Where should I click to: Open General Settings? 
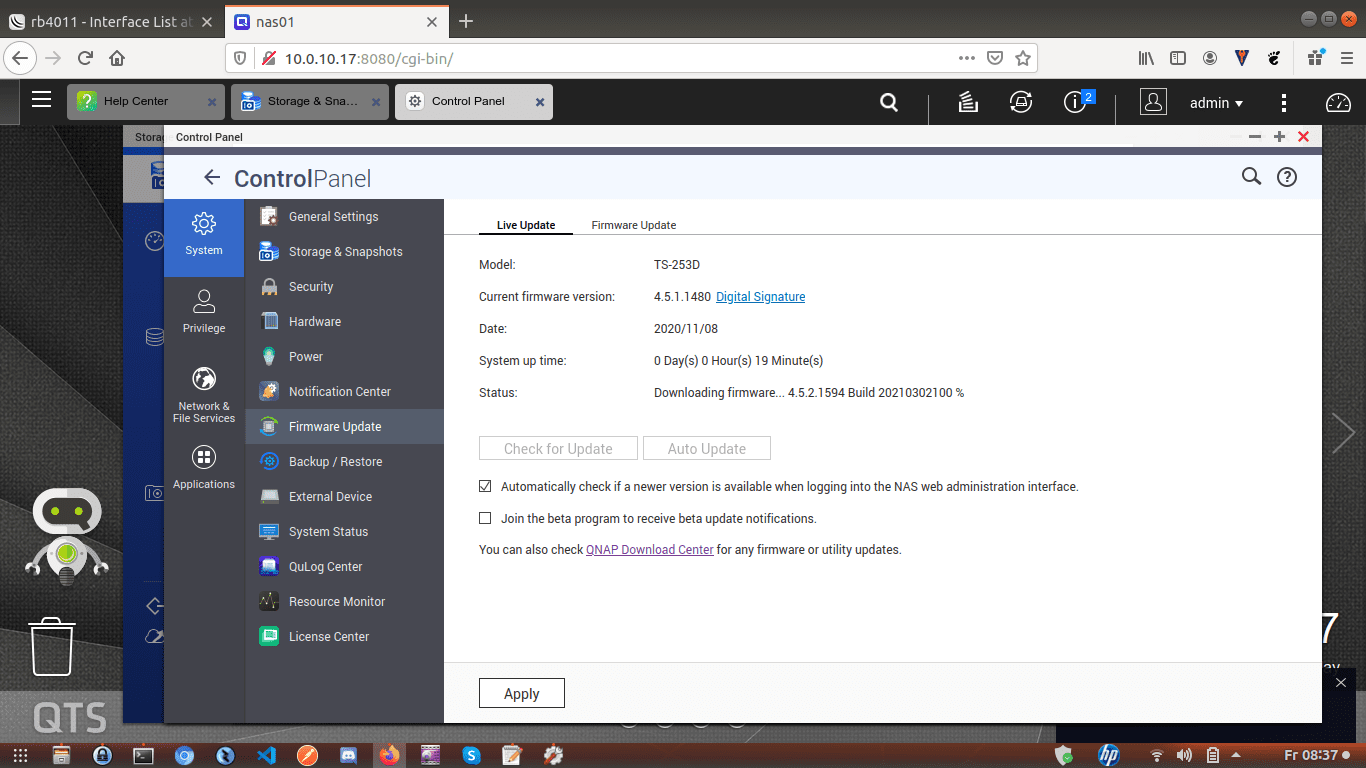pos(344,216)
